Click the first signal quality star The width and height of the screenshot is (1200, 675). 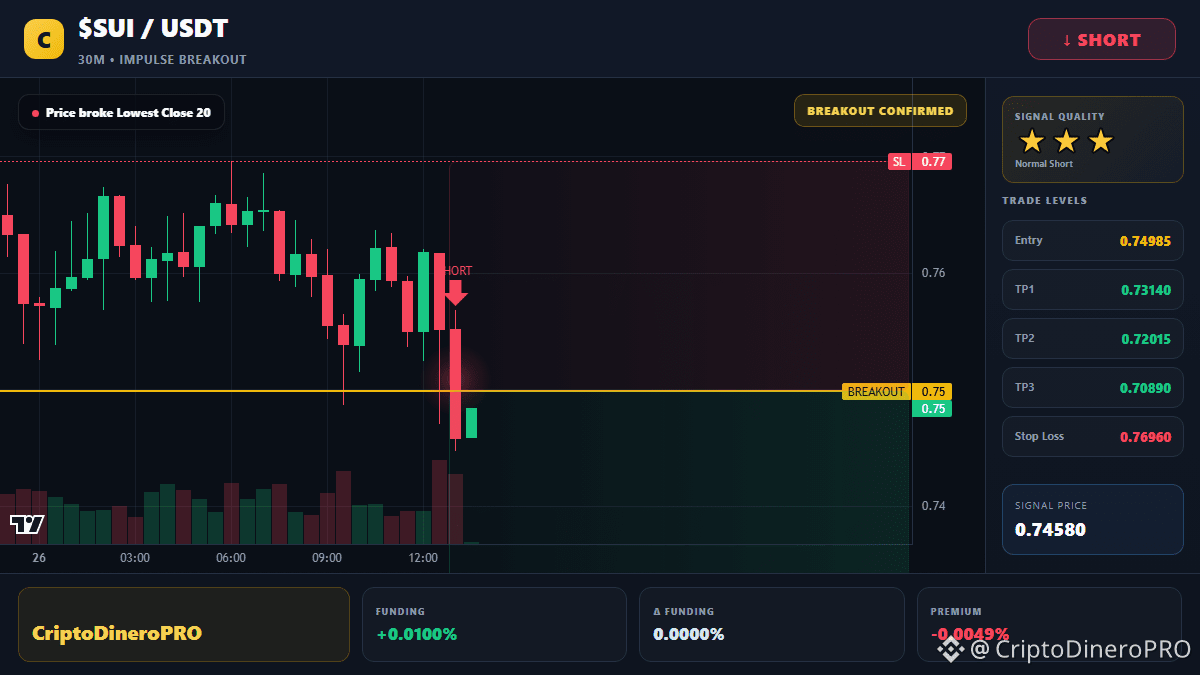tap(1032, 141)
